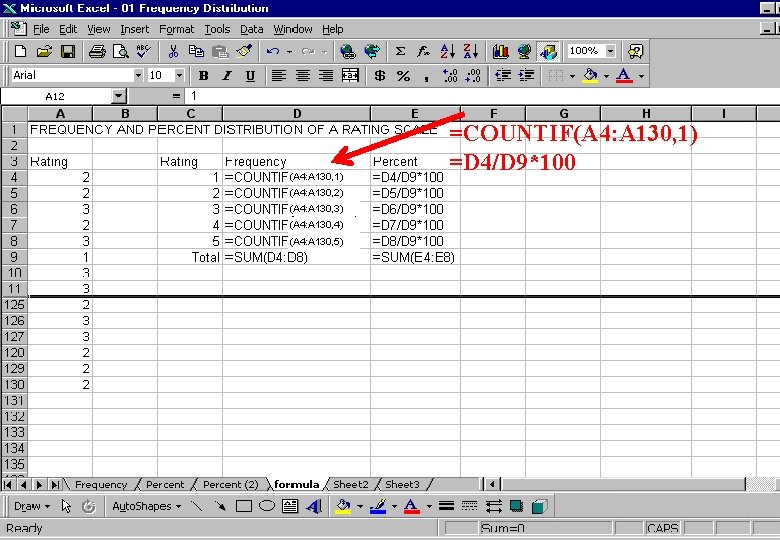Expand the Arial font name dropdown
780x540 pixels.
tap(138, 76)
